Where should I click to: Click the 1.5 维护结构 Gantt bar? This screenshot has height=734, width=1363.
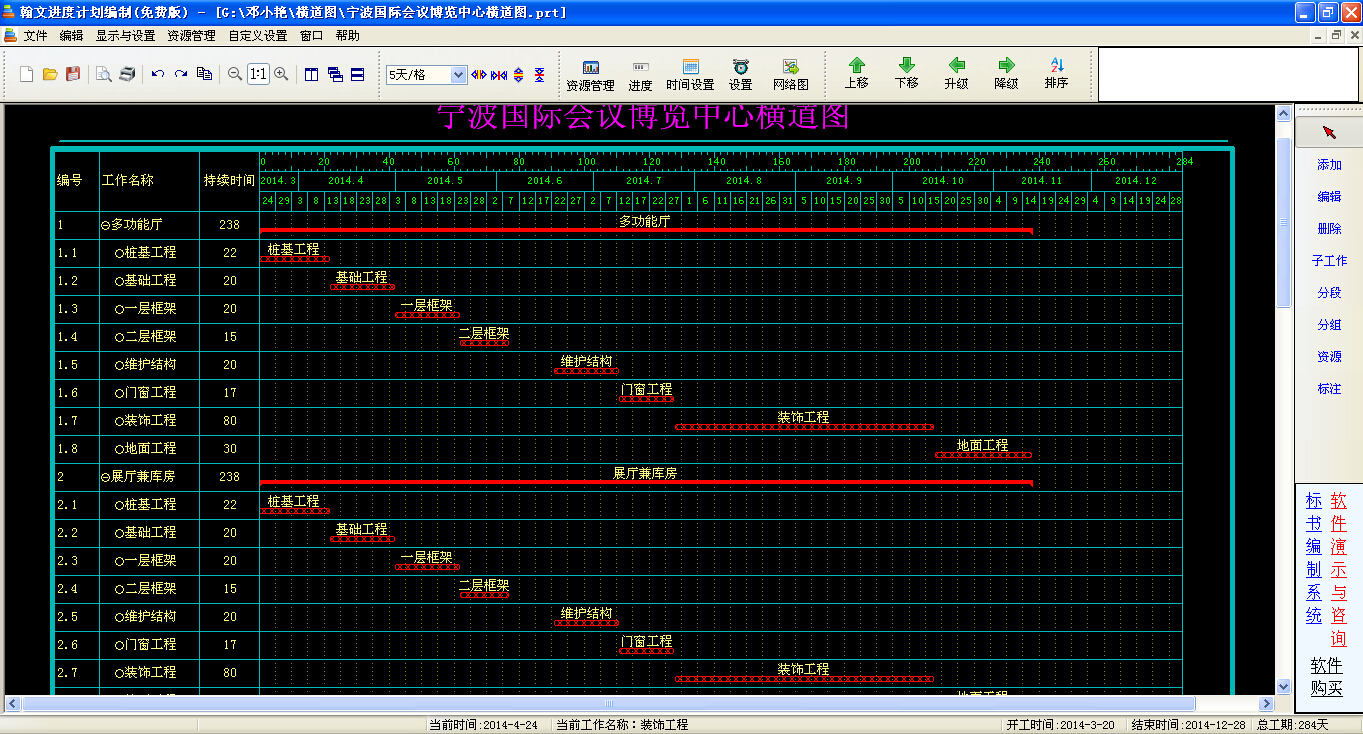click(586, 371)
